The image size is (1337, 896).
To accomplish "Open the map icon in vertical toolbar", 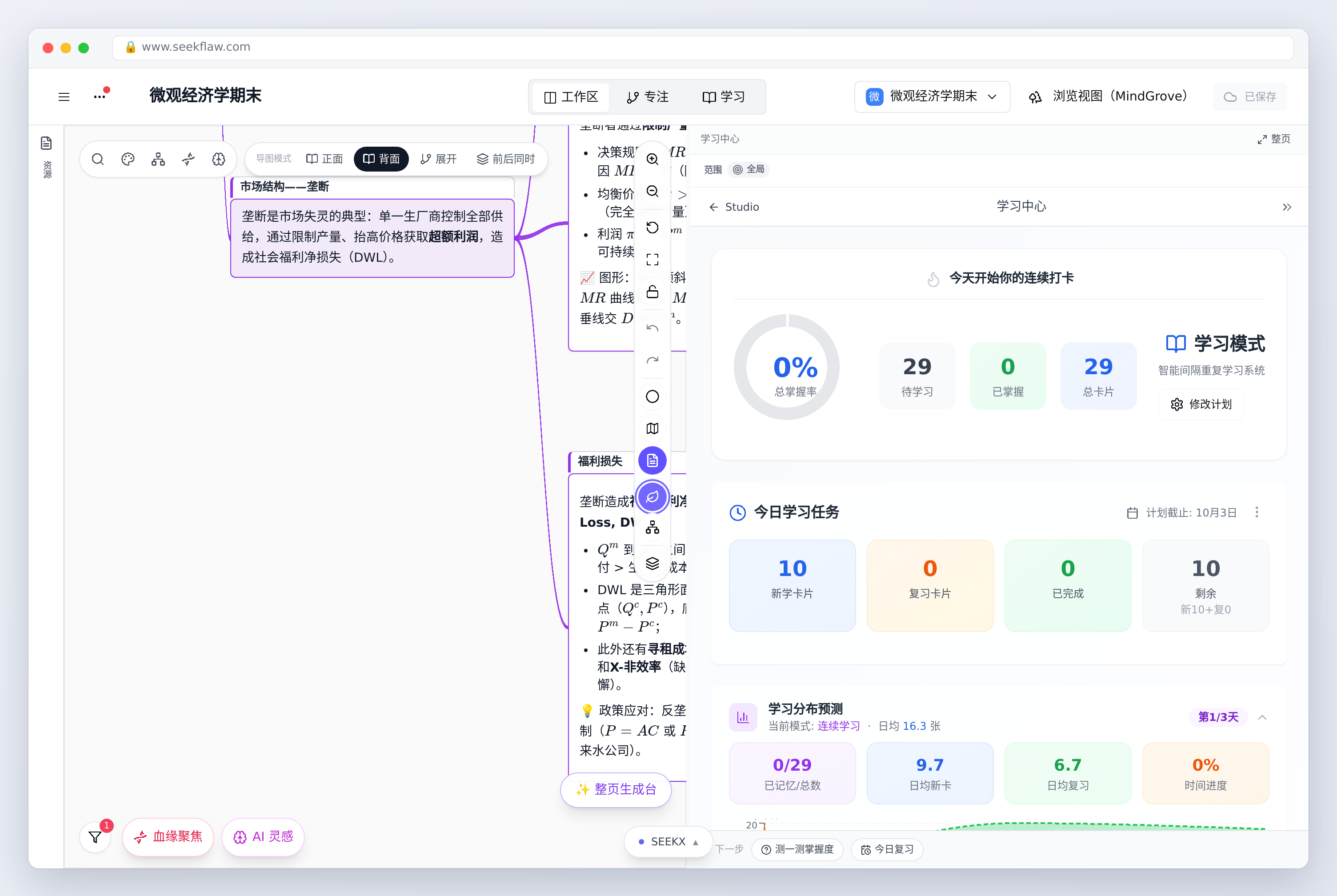I will pyautogui.click(x=652, y=428).
